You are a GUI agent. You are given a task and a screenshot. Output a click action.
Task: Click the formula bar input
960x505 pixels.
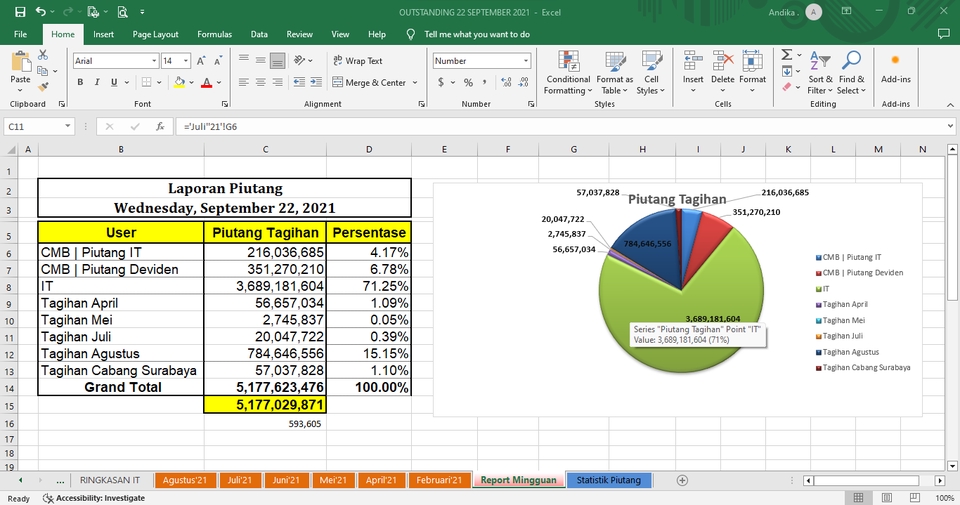560,126
